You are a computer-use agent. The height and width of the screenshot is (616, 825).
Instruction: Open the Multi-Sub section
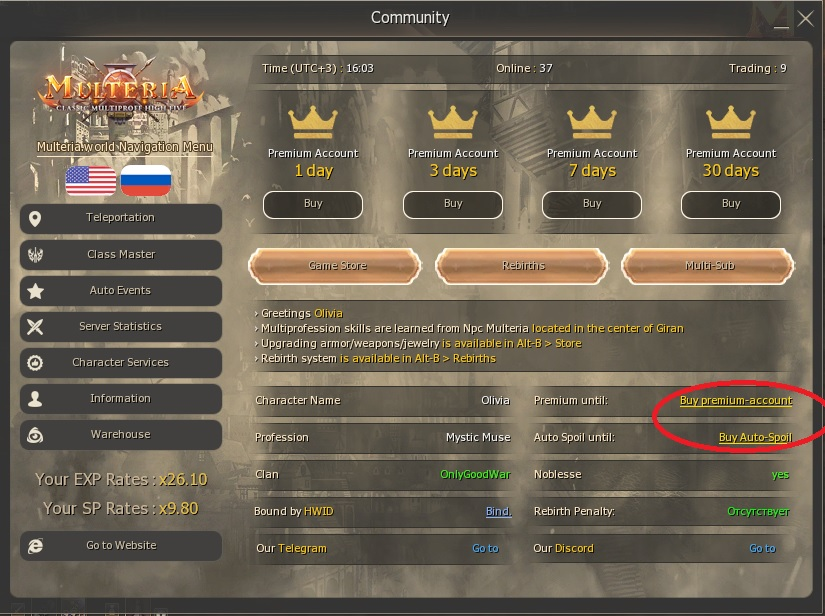pos(708,266)
